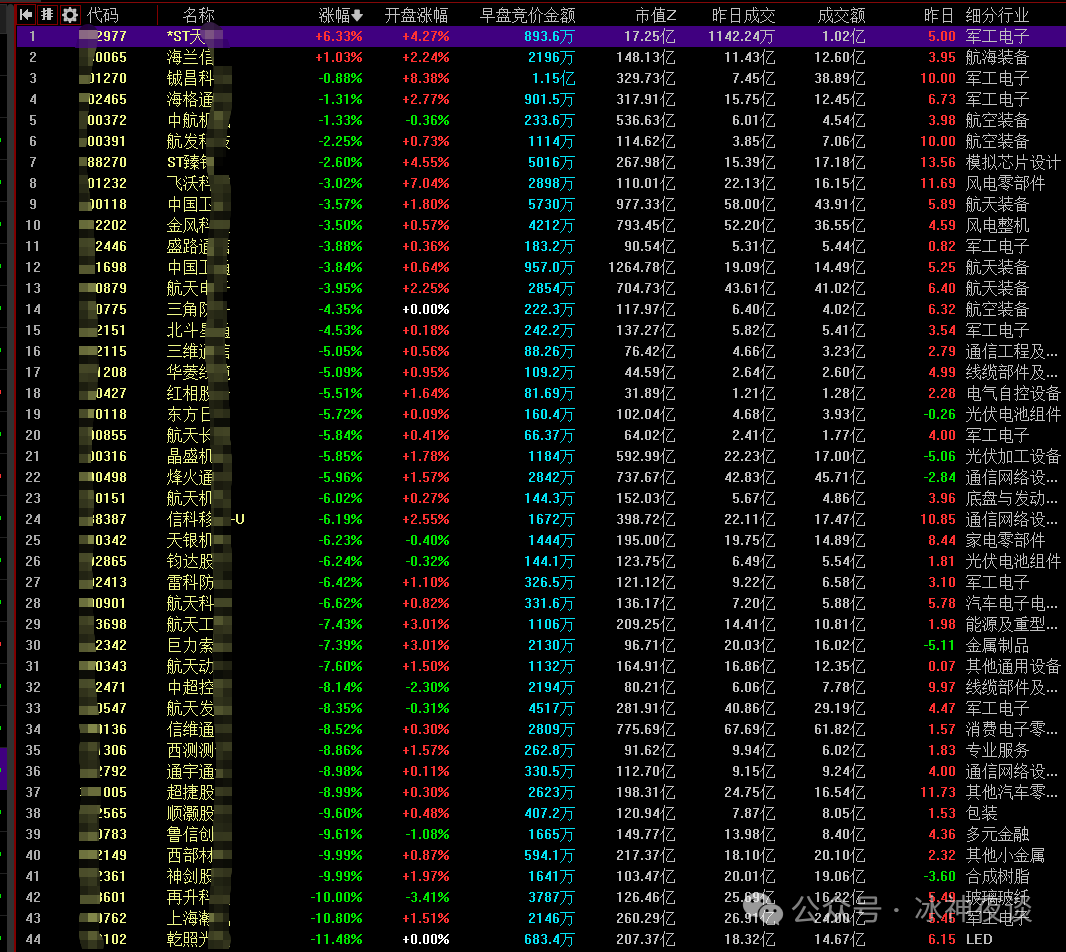
Task: Select 信科移 stock in row 24
Action: 190,520
